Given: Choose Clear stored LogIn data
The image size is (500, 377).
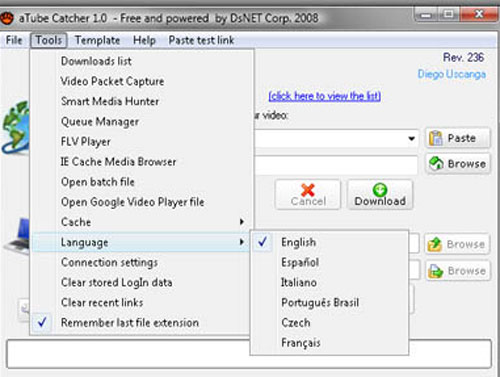Looking at the screenshot, I should click(x=141, y=282).
